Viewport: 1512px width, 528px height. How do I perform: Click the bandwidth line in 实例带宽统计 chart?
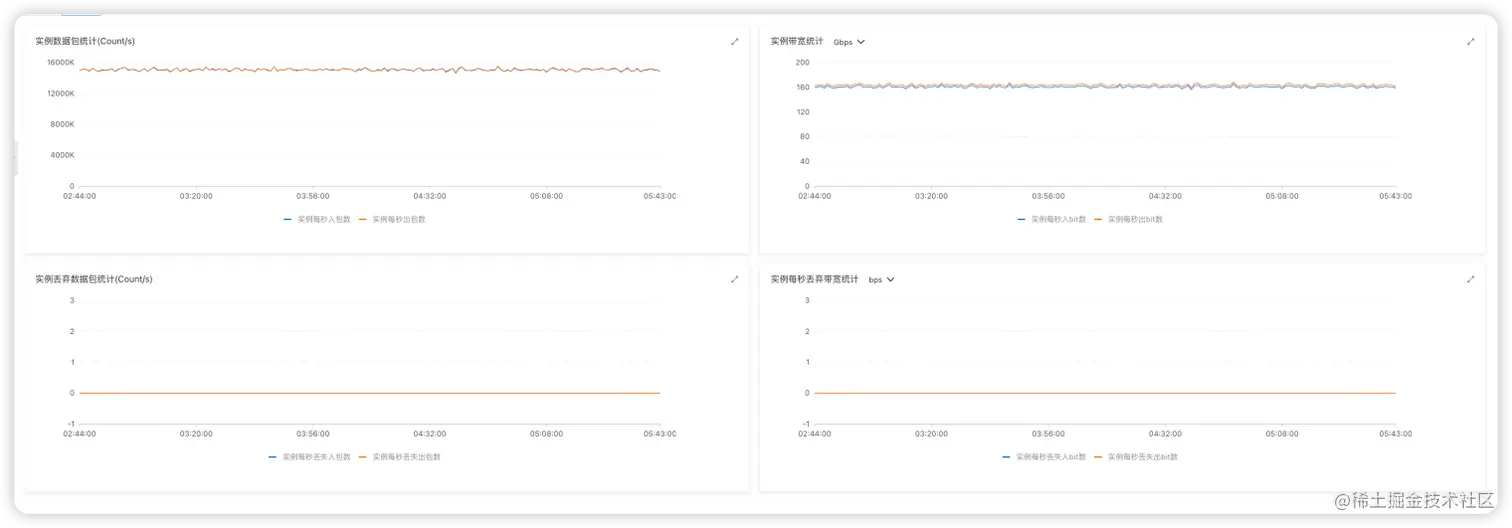click(1105, 86)
